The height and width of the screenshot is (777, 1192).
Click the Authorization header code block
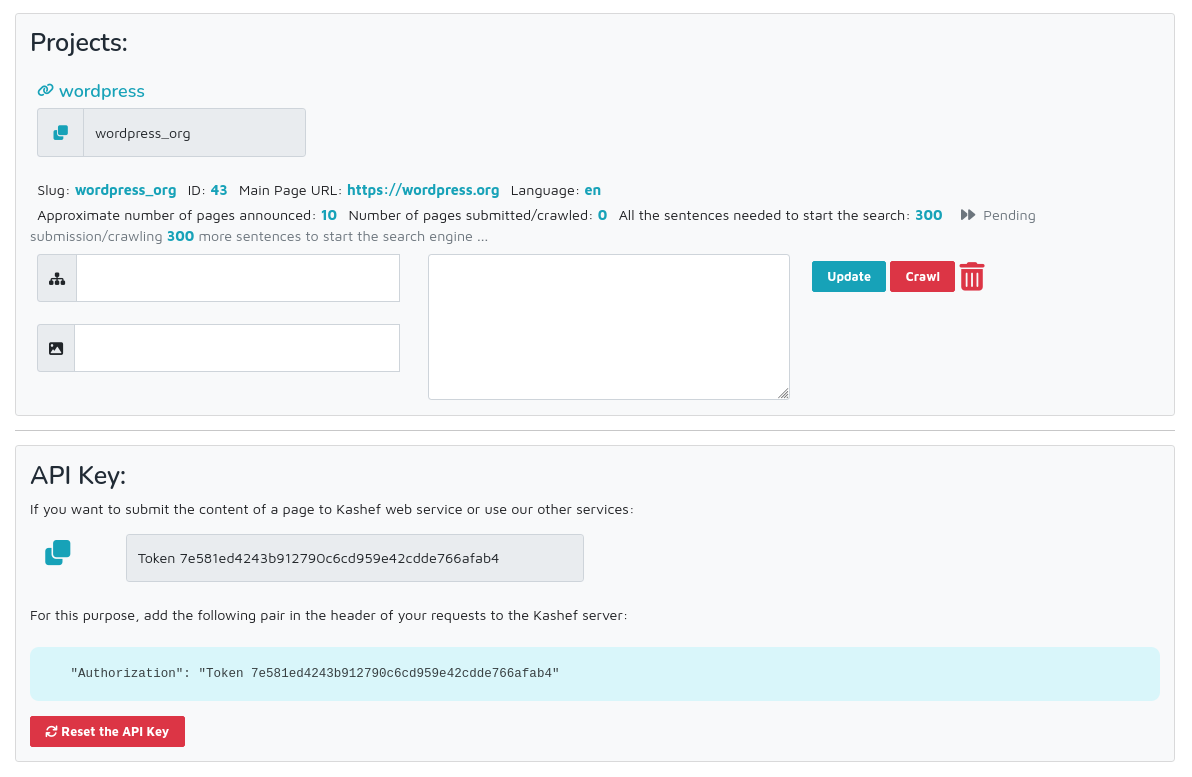click(x=594, y=674)
